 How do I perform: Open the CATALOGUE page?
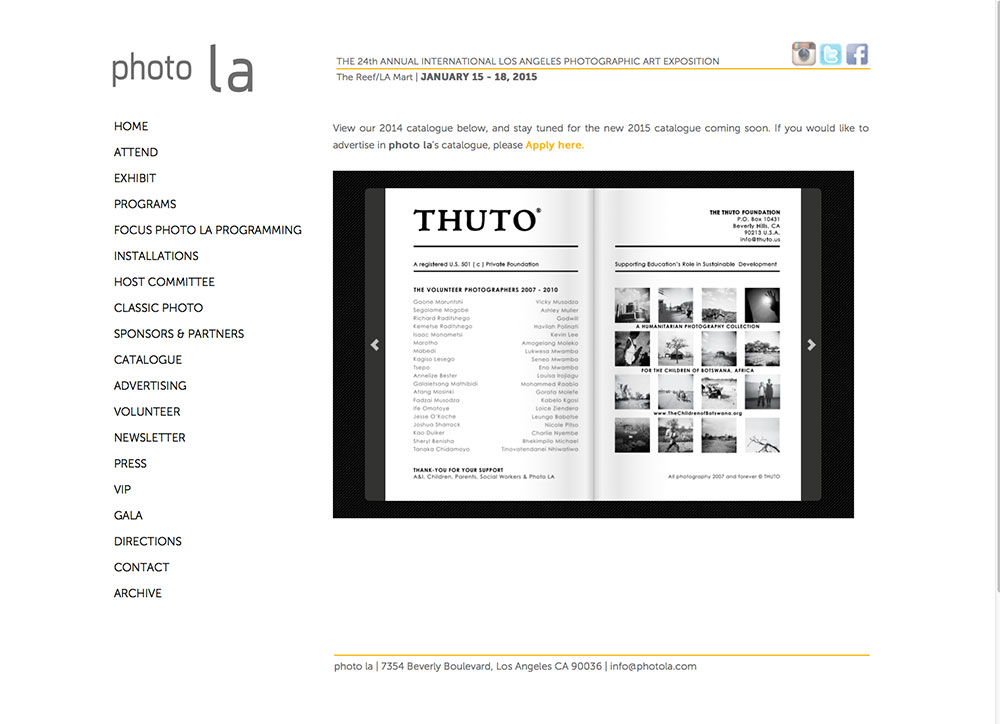[148, 360]
